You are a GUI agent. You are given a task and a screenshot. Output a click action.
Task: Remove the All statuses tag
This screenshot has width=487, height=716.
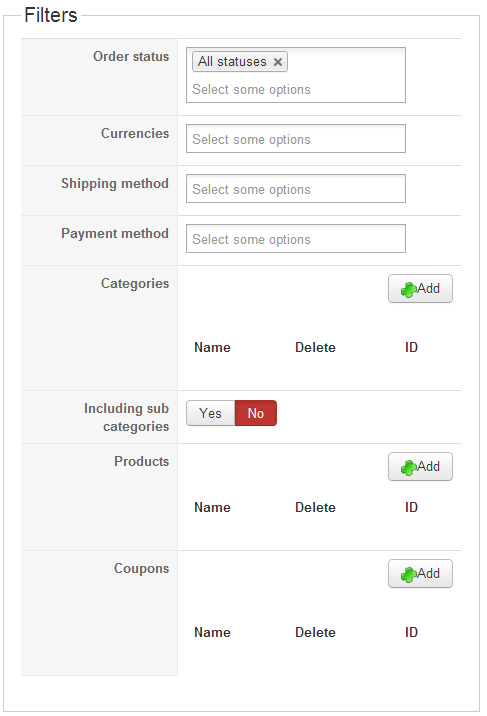point(278,62)
